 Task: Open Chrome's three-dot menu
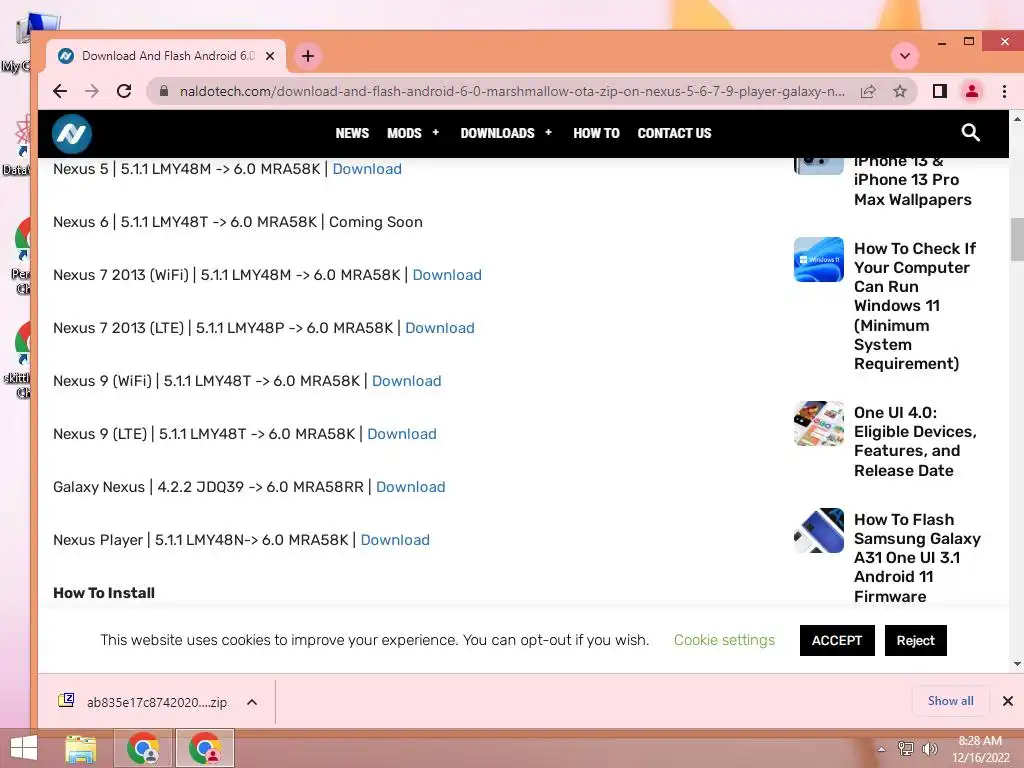1004,91
